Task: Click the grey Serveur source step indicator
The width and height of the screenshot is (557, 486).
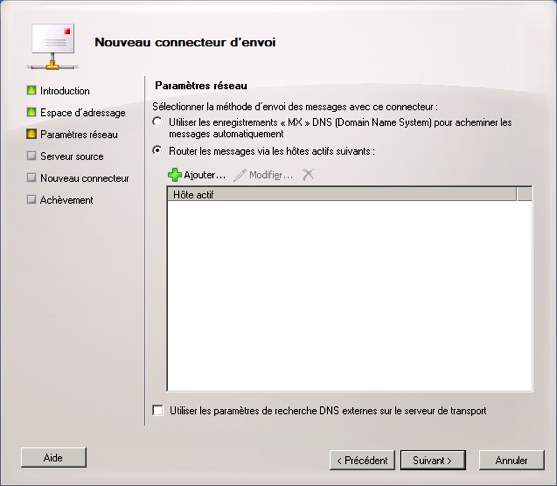Action: [31, 156]
